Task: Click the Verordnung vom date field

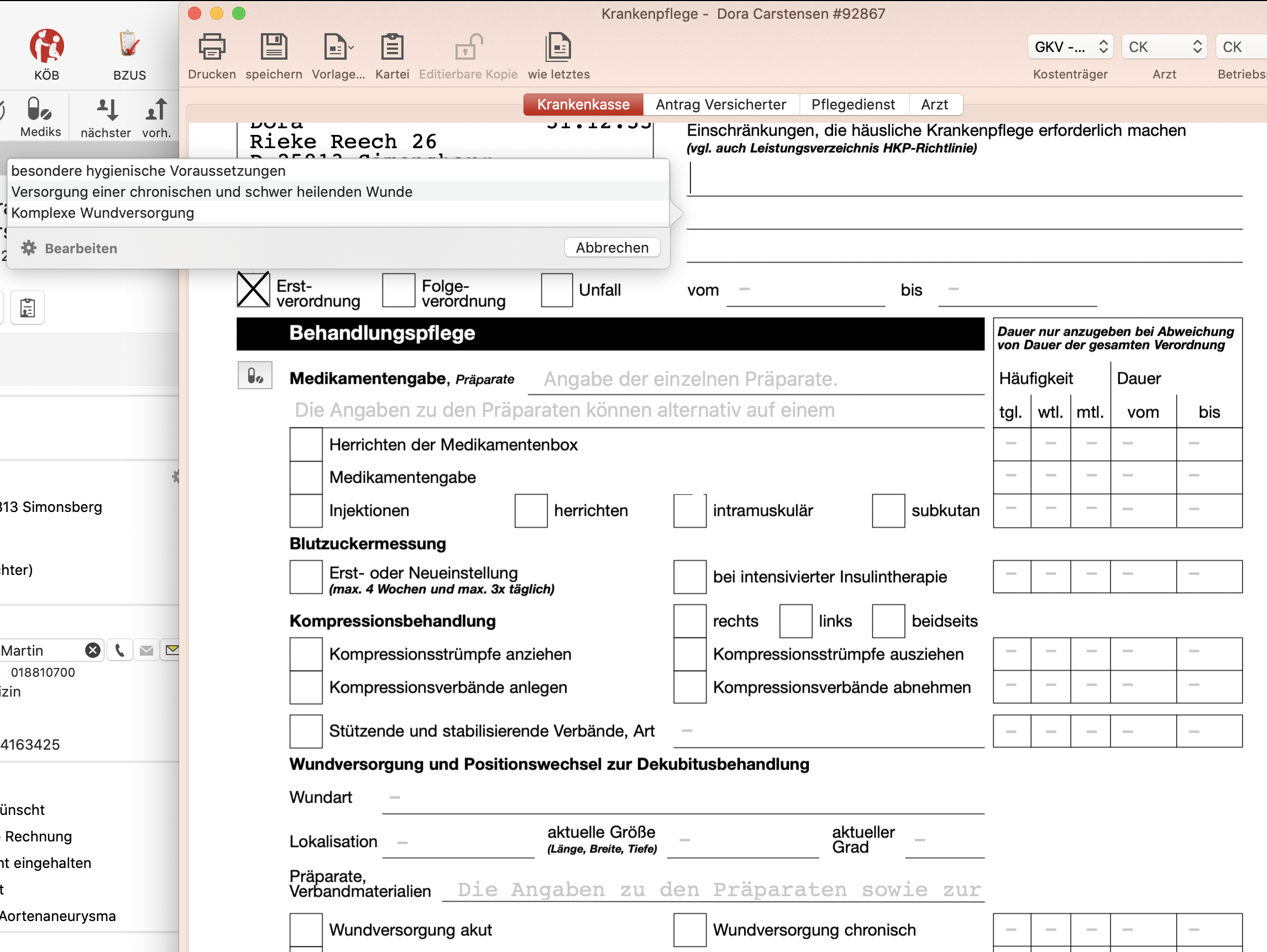Action: click(806, 290)
